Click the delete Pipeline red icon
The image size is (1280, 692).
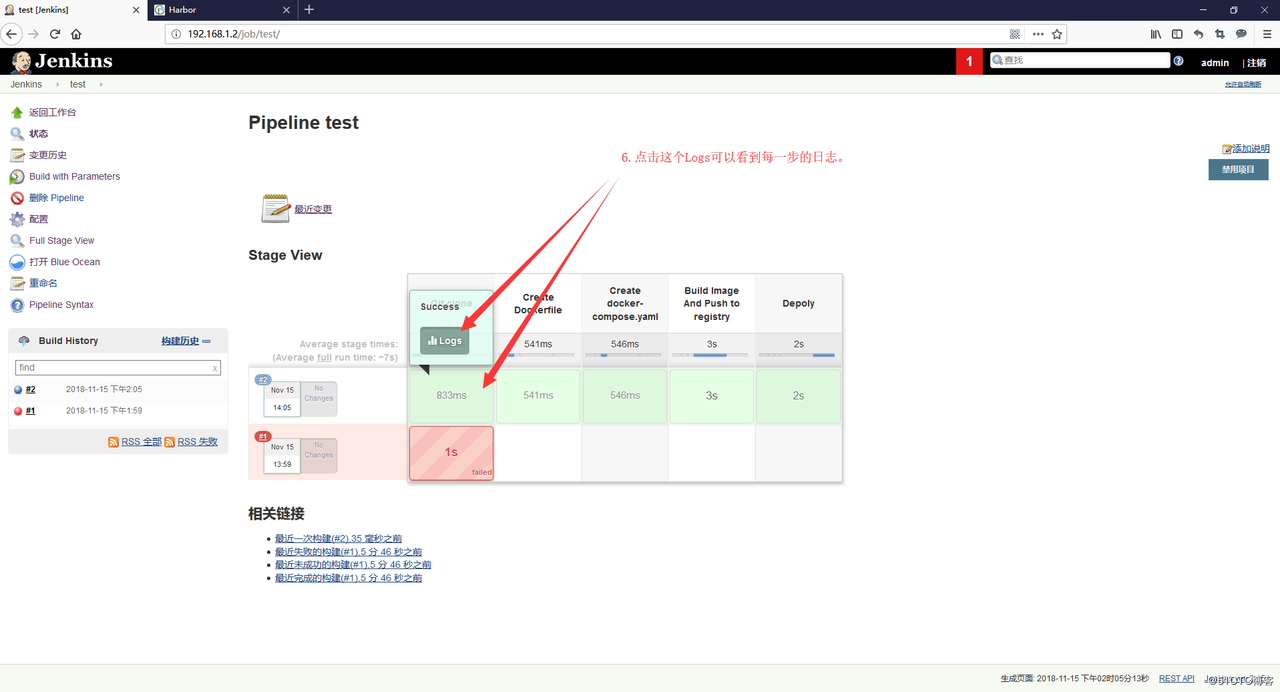[17, 198]
